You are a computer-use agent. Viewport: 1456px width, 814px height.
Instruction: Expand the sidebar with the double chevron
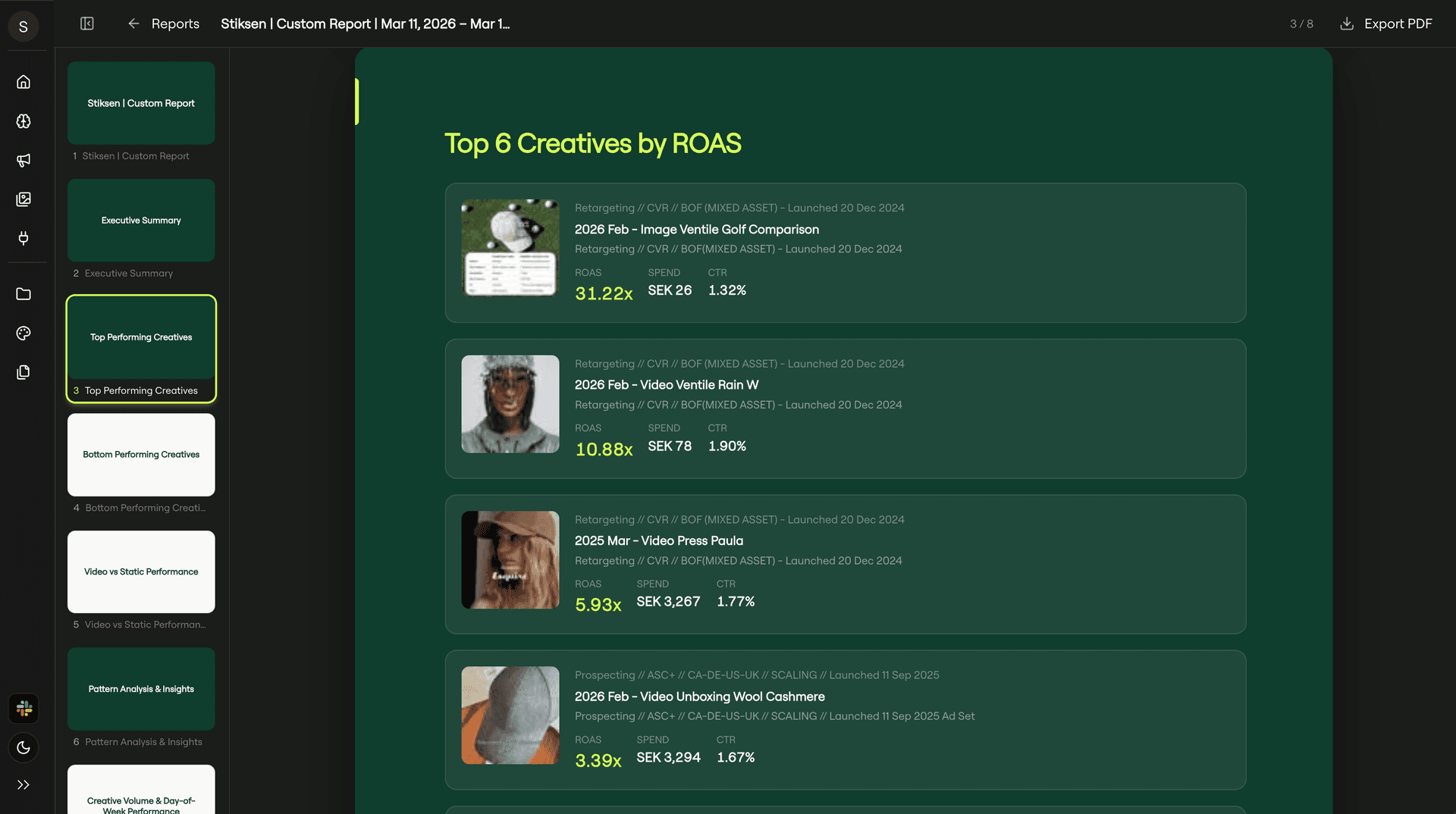24,785
